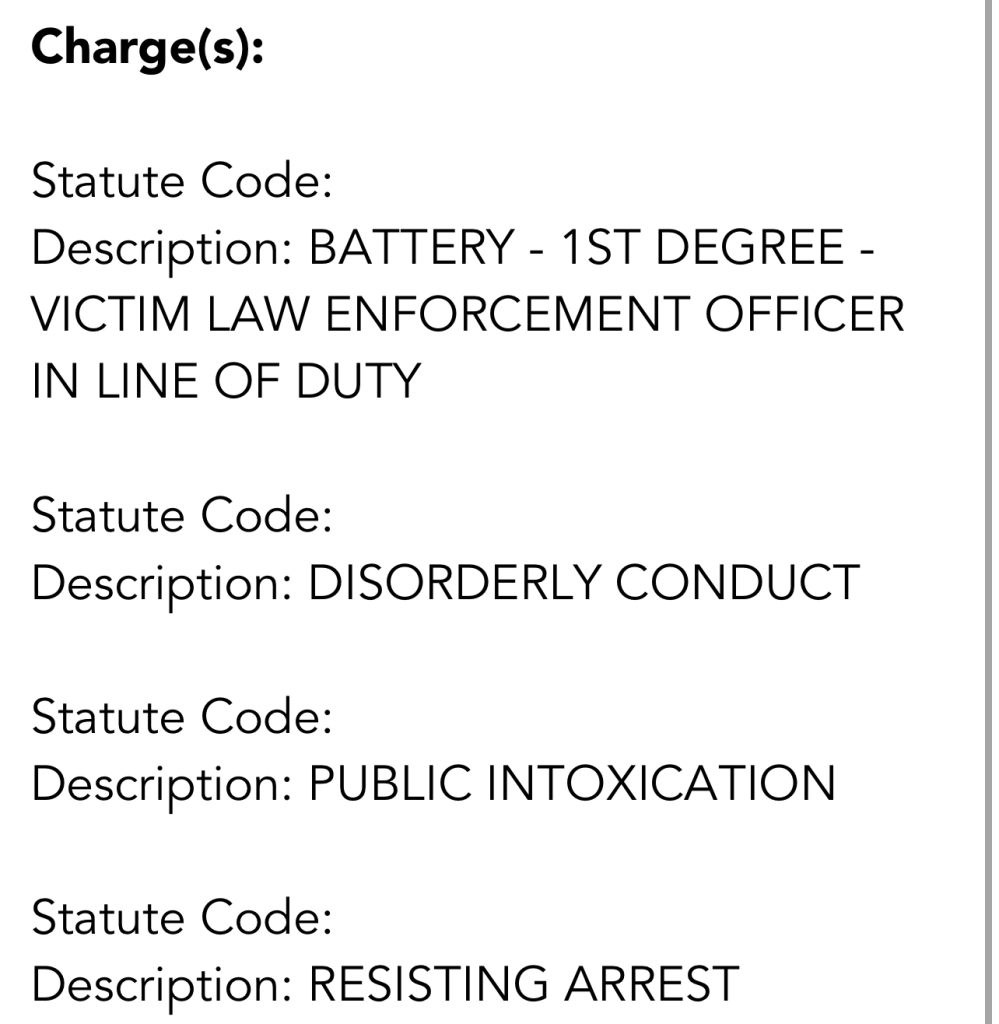This screenshot has width=999, height=1024.
Task: Click the Statute Code label above Disorderly Conduct
Action: [181, 517]
